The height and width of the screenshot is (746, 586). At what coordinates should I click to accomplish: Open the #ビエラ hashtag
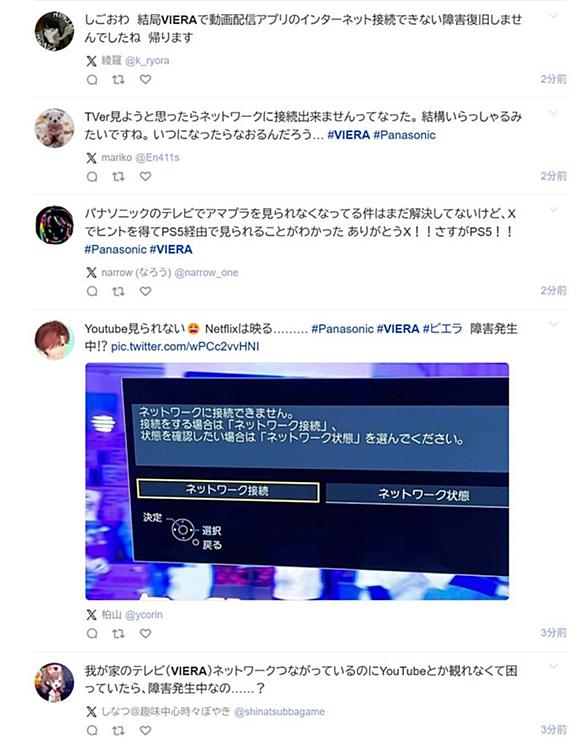point(442,329)
